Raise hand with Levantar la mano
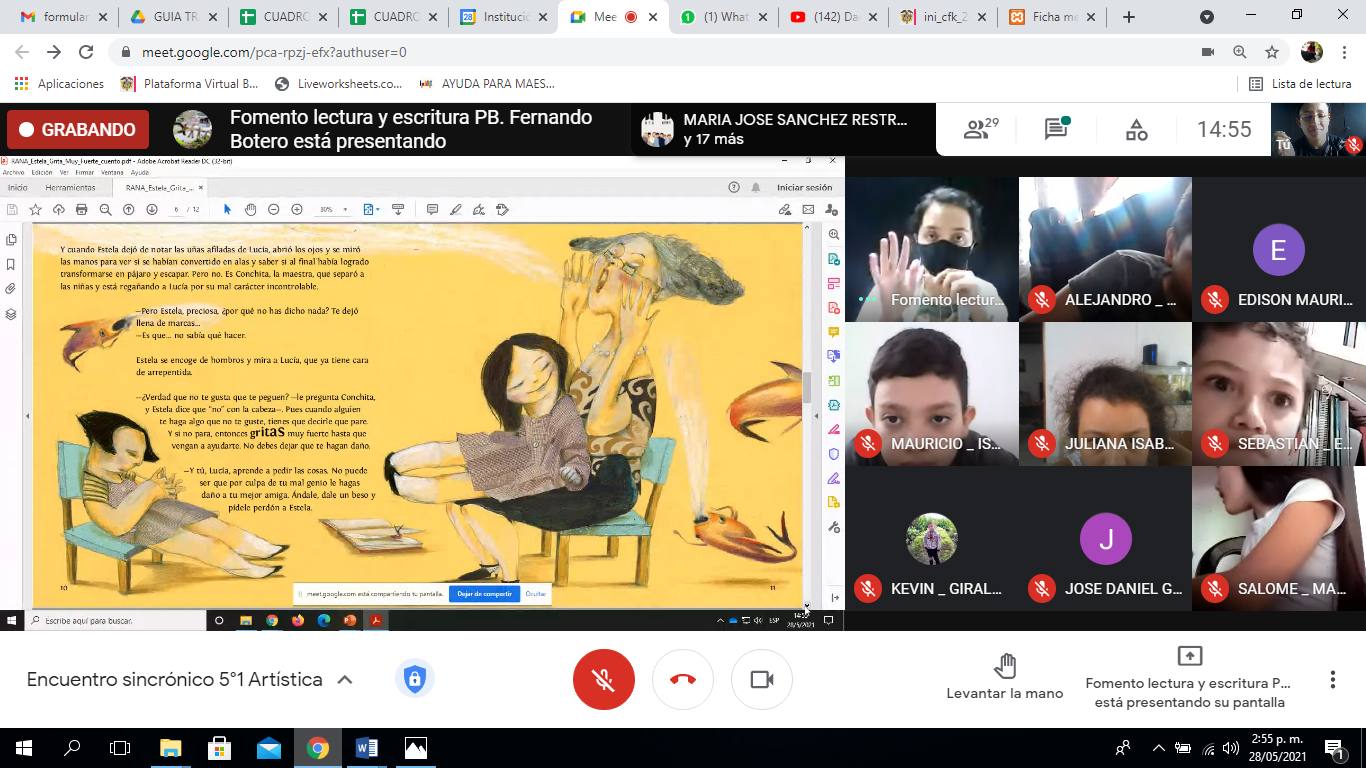1366x768 pixels. (x=1005, y=677)
